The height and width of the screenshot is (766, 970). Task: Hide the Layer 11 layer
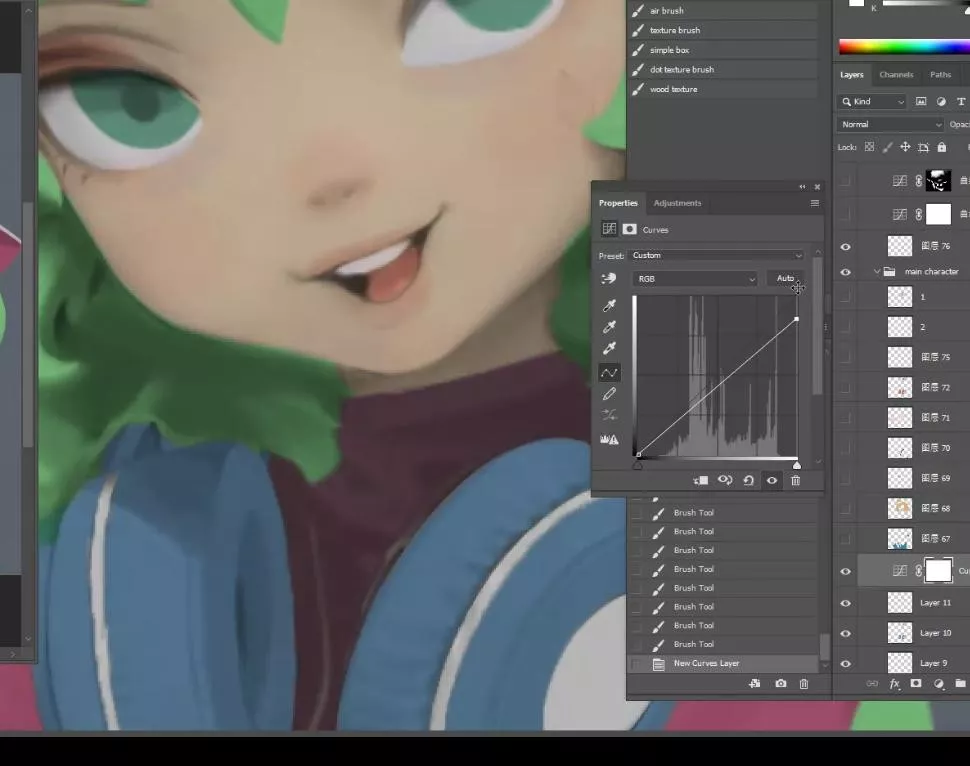(846, 603)
